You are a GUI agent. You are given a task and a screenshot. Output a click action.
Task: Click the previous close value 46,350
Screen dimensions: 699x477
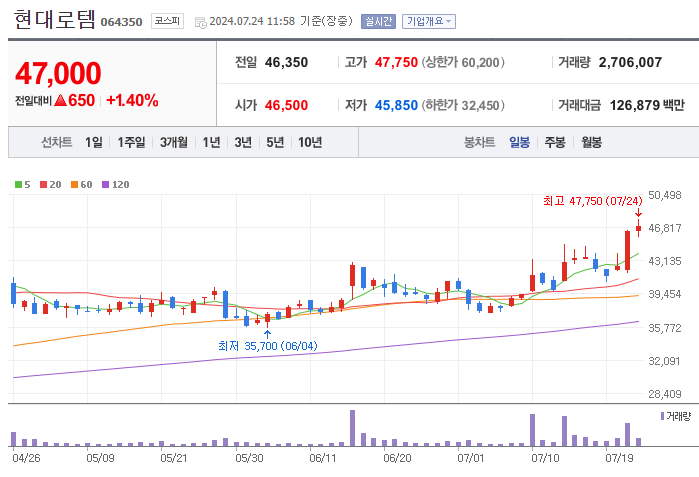pyautogui.click(x=286, y=62)
